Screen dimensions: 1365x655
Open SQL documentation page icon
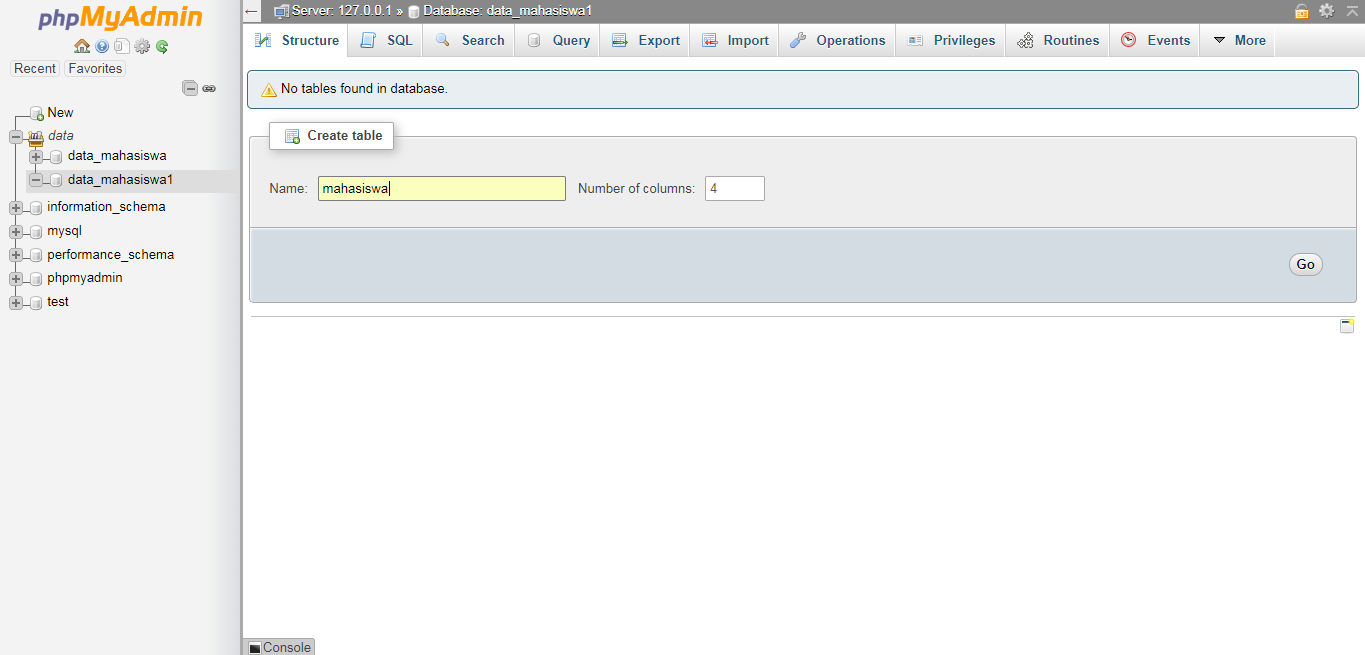click(x=120, y=46)
